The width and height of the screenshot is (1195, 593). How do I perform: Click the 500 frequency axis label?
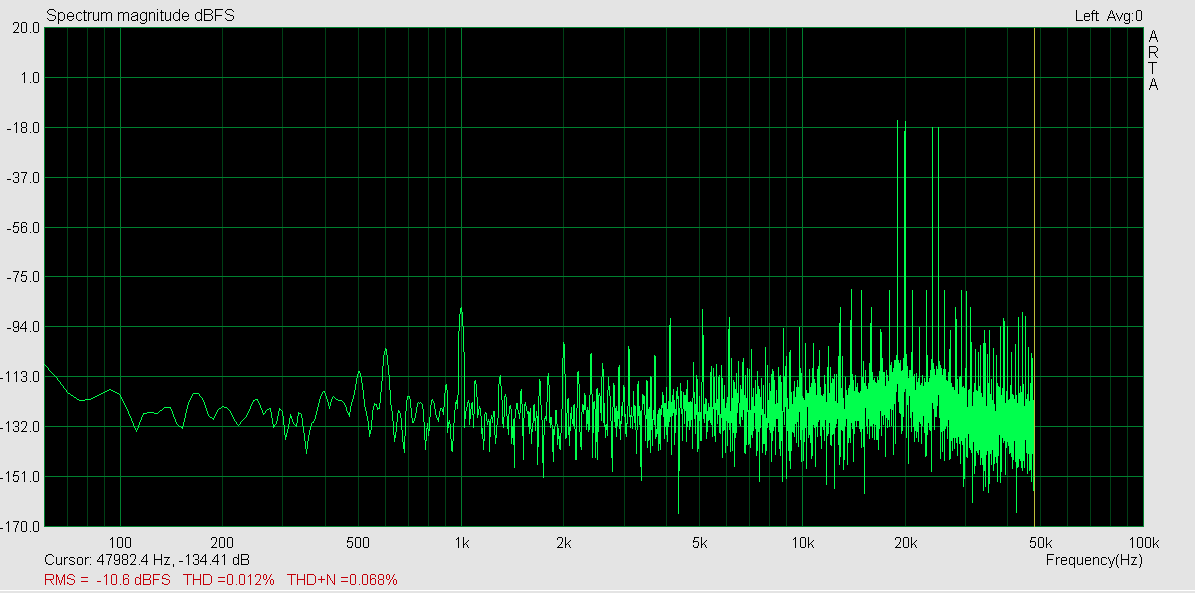coord(357,543)
